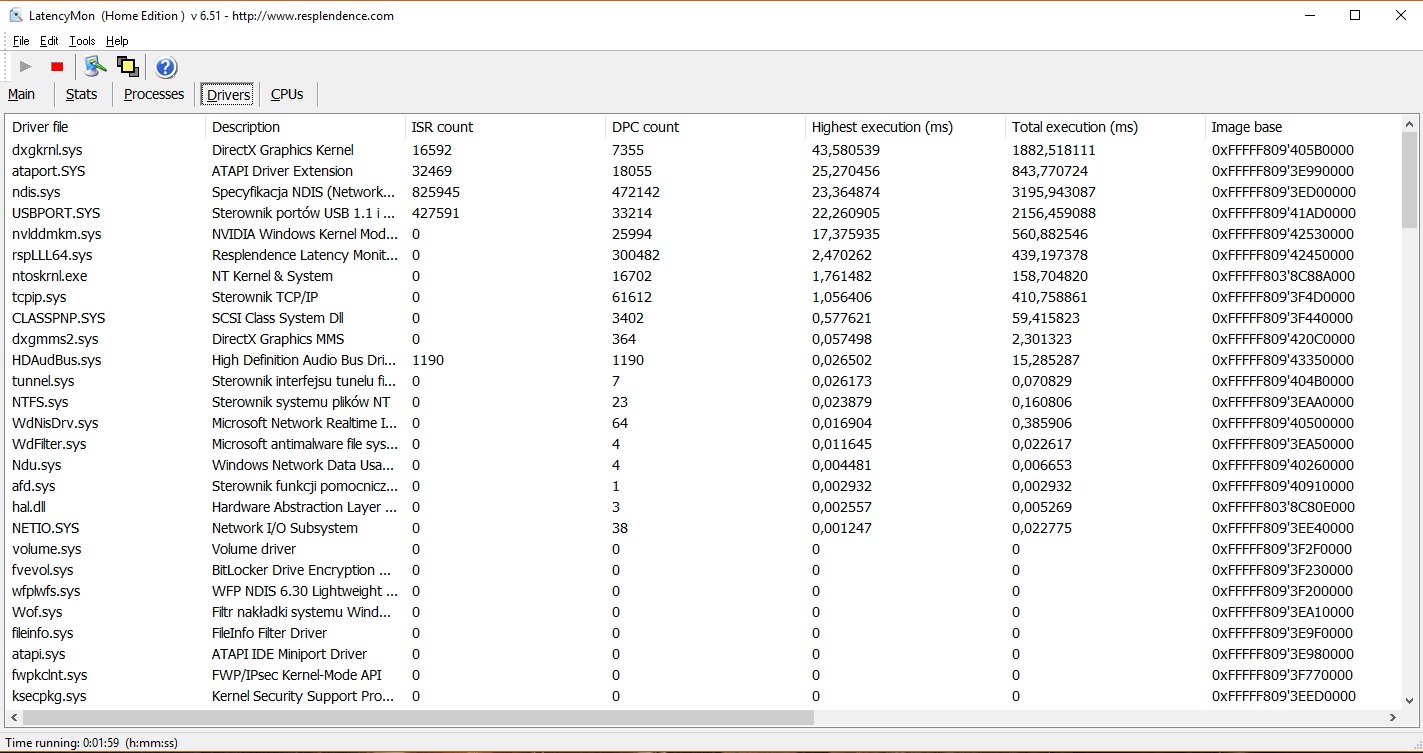Click highest execution value 43,580539
1423x753 pixels.
tap(846, 150)
